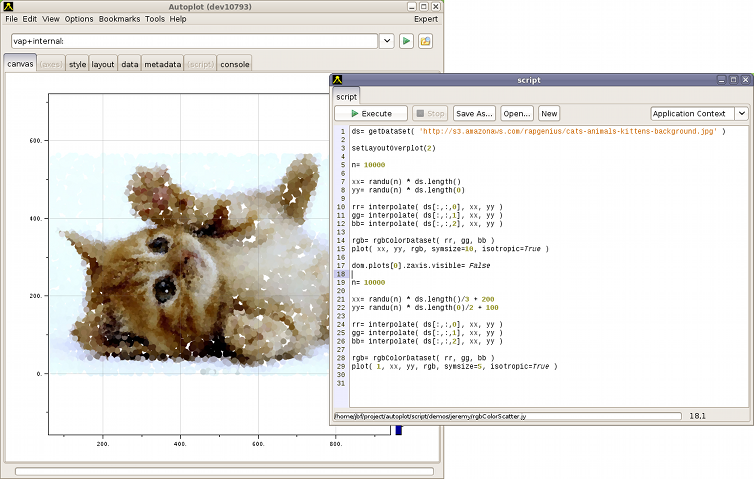Click Execute button in script window

(371, 113)
